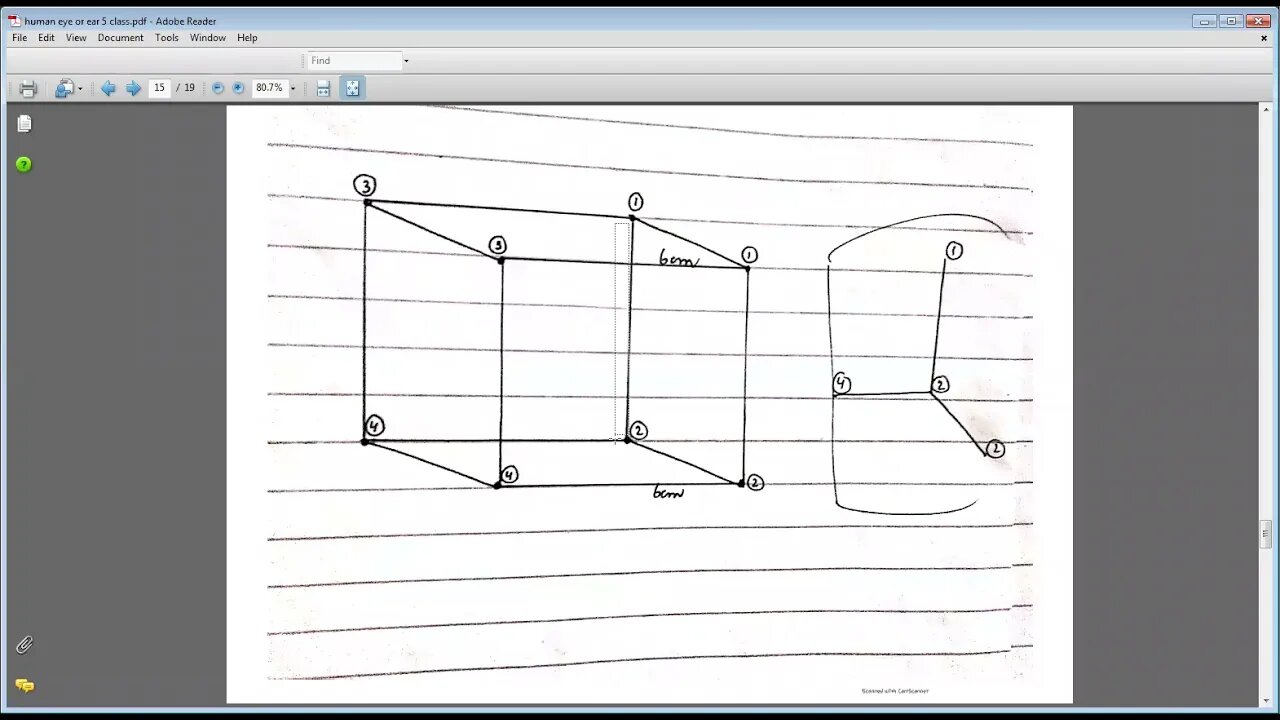Open the View menu
The image size is (1280, 720).
[76, 38]
